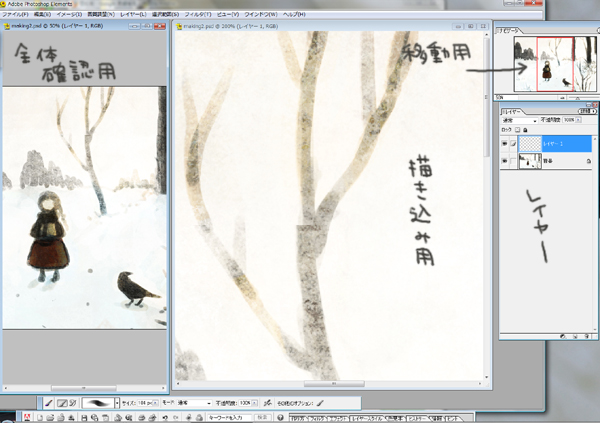The width and height of the screenshot is (600, 423).
Task: Click the Navigator zoom-out icon
Action: coord(562,98)
